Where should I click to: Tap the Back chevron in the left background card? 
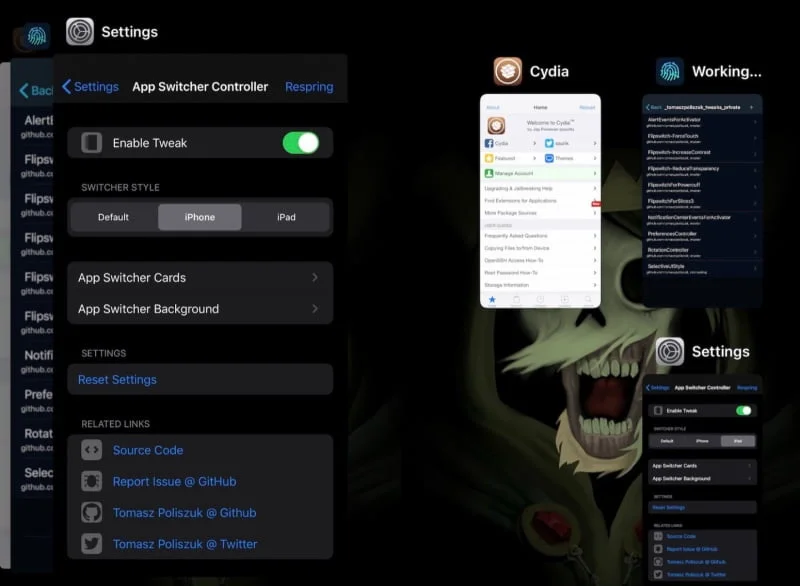23,90
